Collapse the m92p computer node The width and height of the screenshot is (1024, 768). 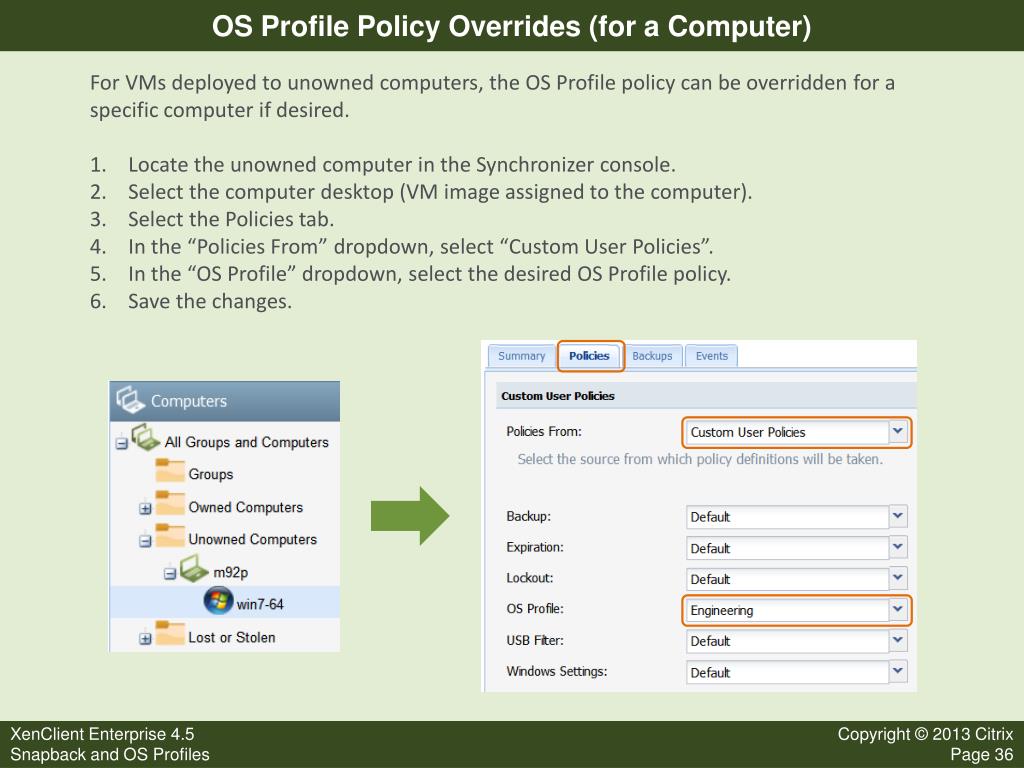(170, 573)
